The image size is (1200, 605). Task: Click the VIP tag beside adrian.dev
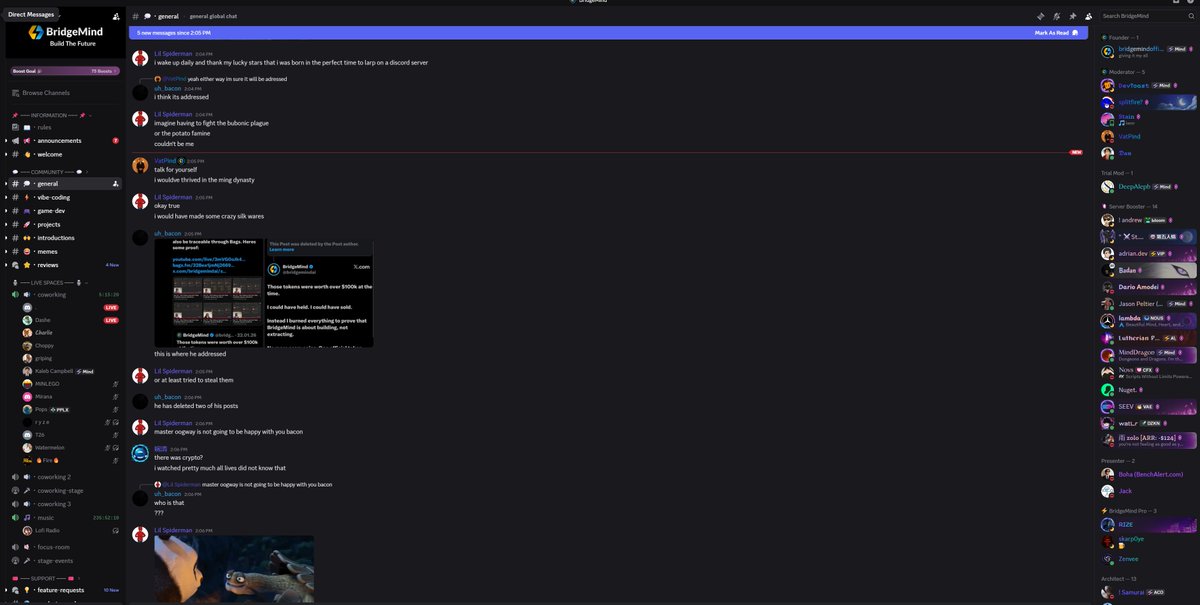(1159, 254)
